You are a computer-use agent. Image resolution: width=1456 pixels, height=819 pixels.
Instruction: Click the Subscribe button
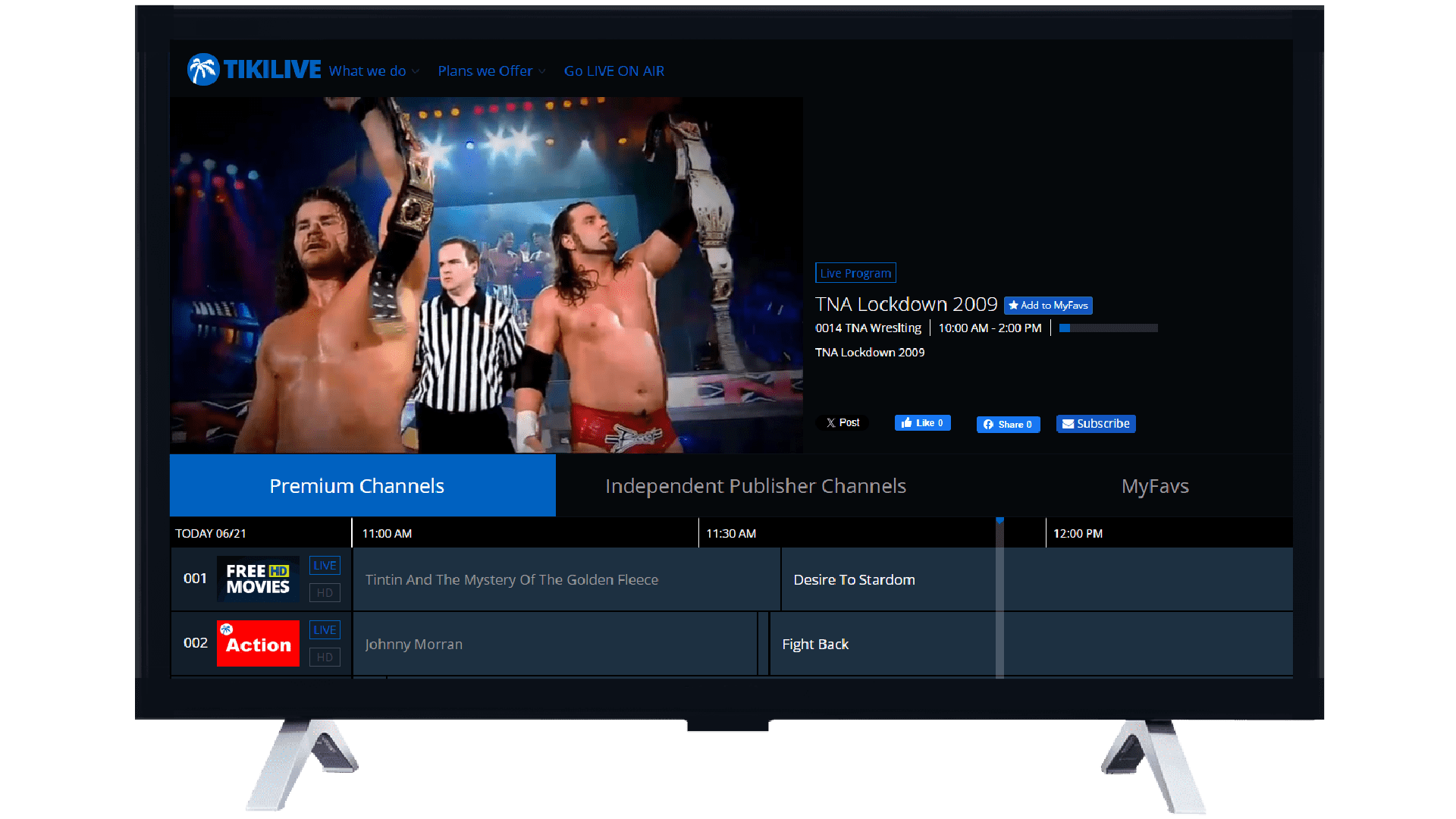[x=1095, y=424]
